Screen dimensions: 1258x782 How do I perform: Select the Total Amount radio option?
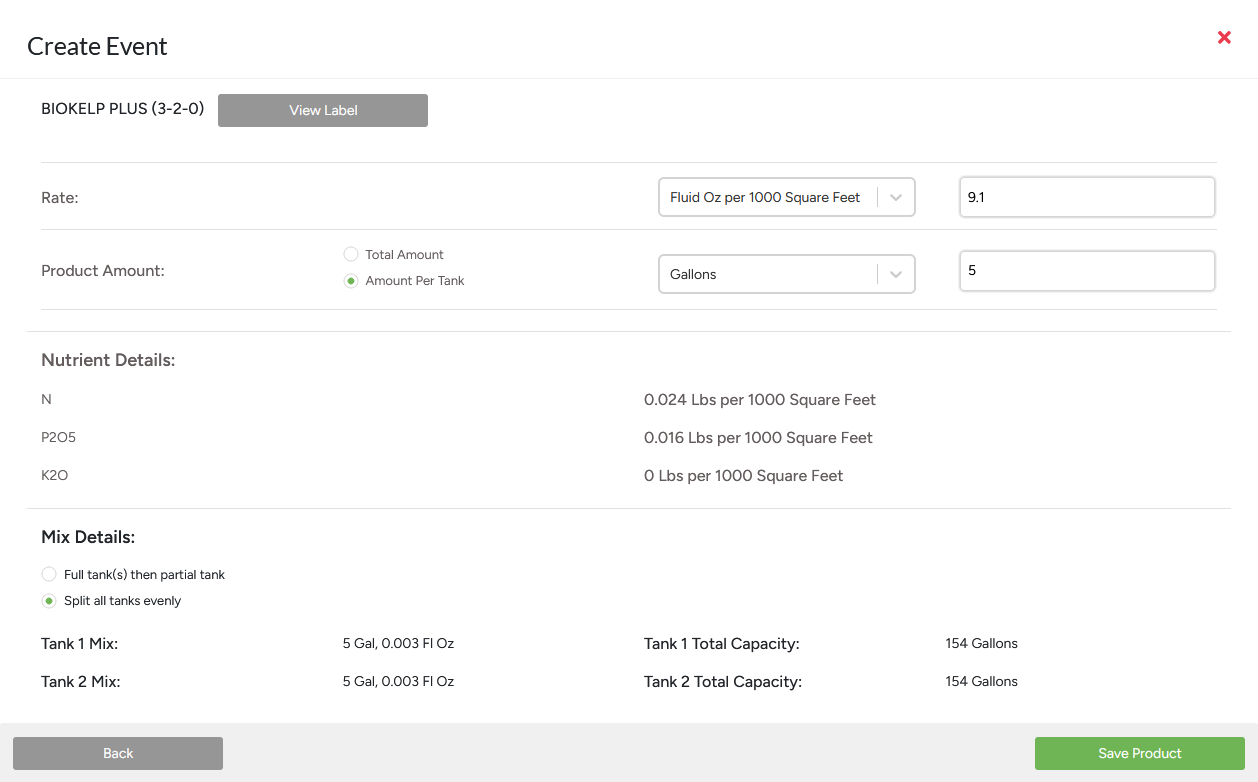click(x=351, y=255)
